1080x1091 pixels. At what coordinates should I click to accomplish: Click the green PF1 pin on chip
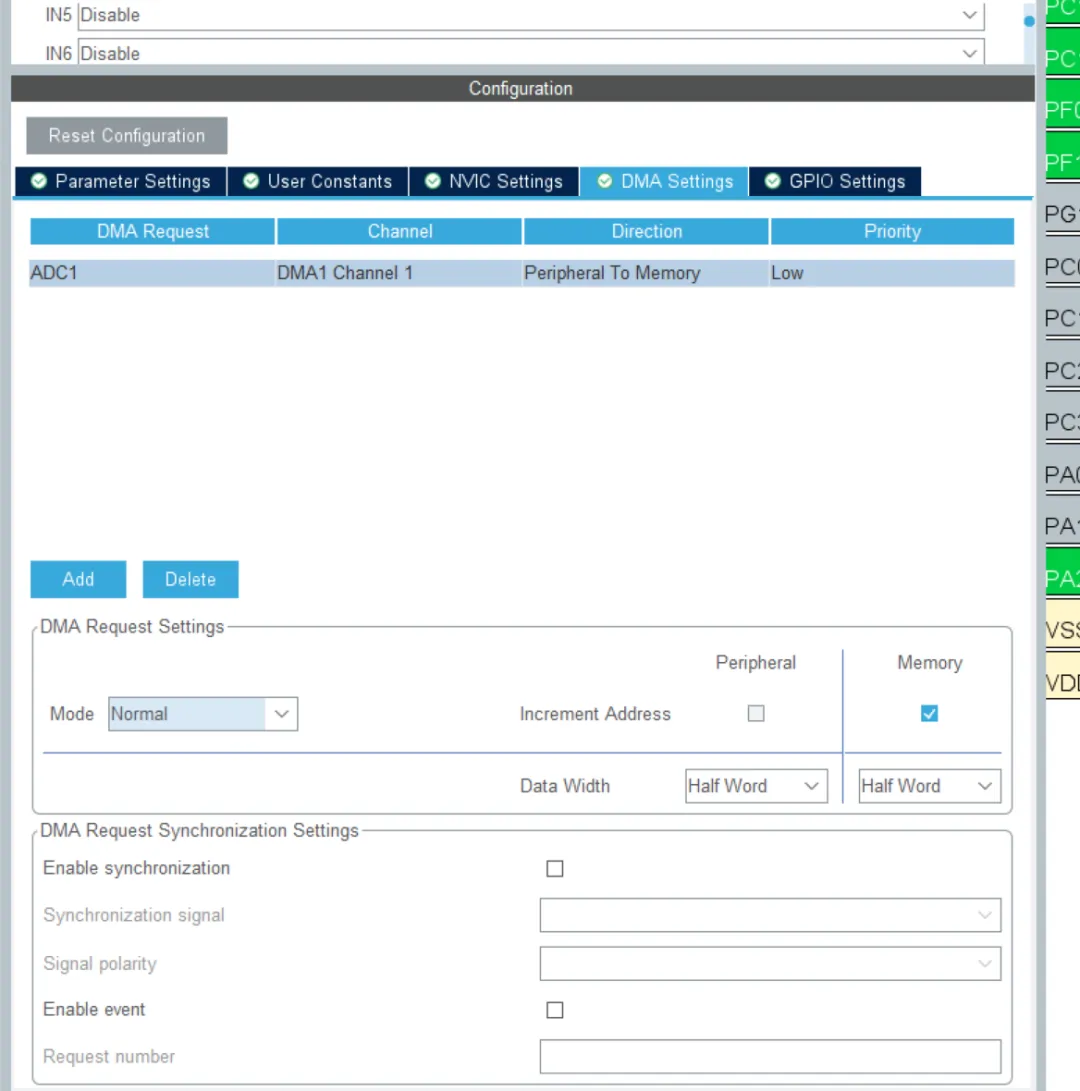pos(1062,162)
